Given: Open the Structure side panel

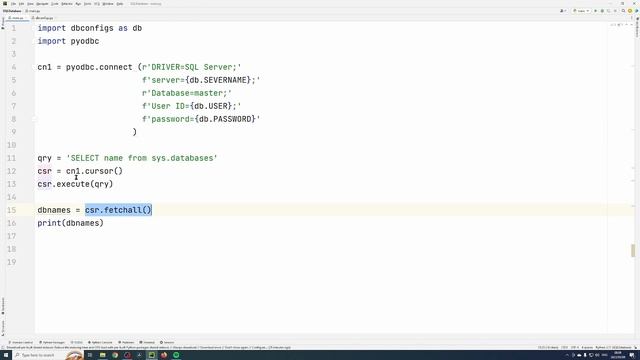Looking at the screenshot, I should point(3,328).
